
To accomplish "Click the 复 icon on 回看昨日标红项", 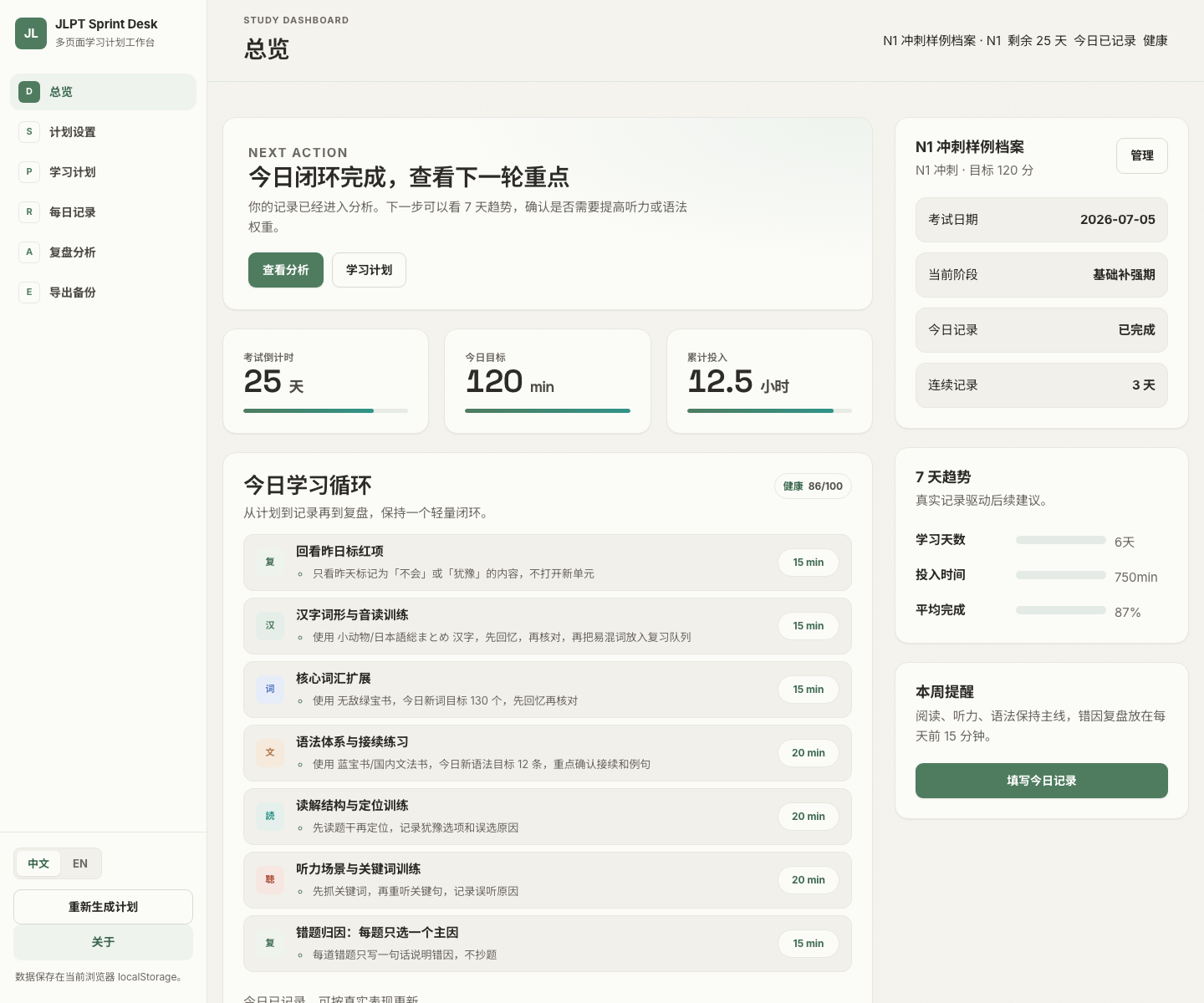I will (270, 563).
